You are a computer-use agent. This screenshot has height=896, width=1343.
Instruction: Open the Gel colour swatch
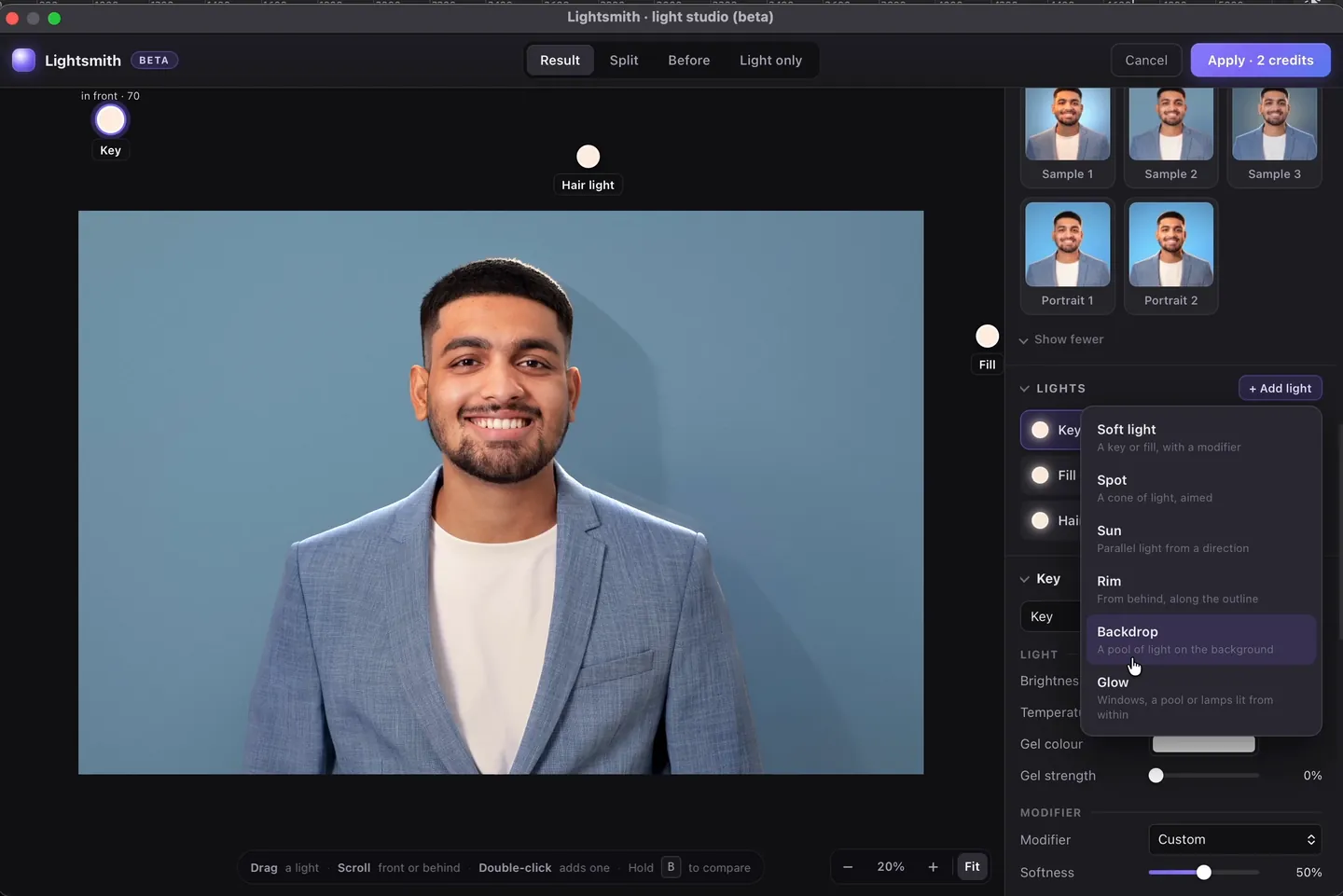point(1203,744)
